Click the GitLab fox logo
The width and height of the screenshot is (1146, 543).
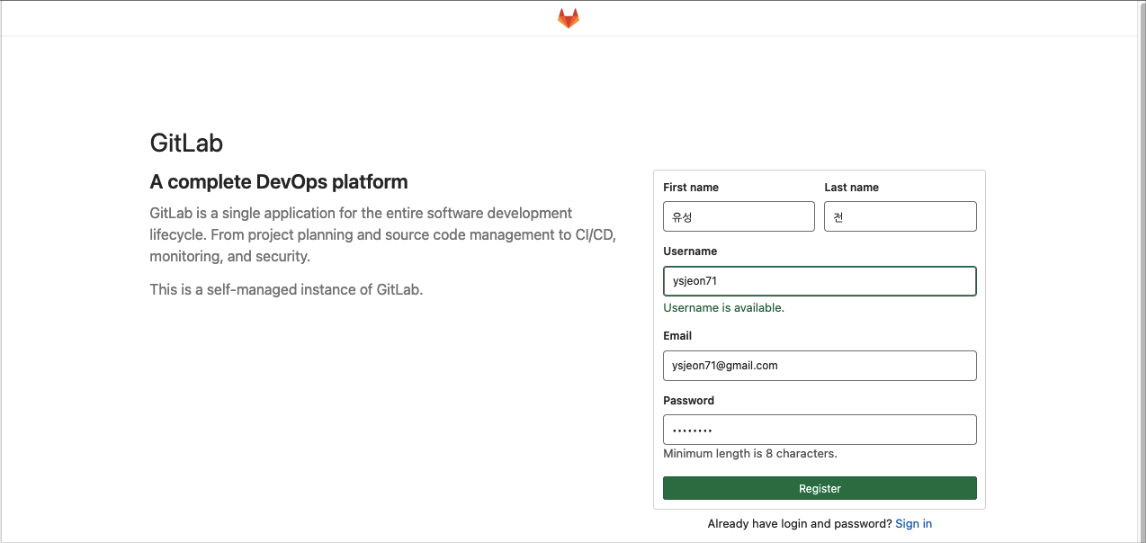pyautogui.click(x=568, y=18)
